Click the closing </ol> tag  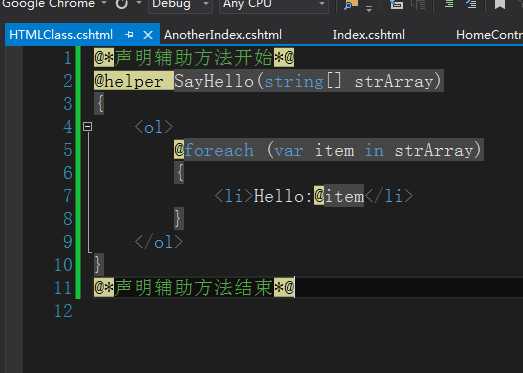158,242
